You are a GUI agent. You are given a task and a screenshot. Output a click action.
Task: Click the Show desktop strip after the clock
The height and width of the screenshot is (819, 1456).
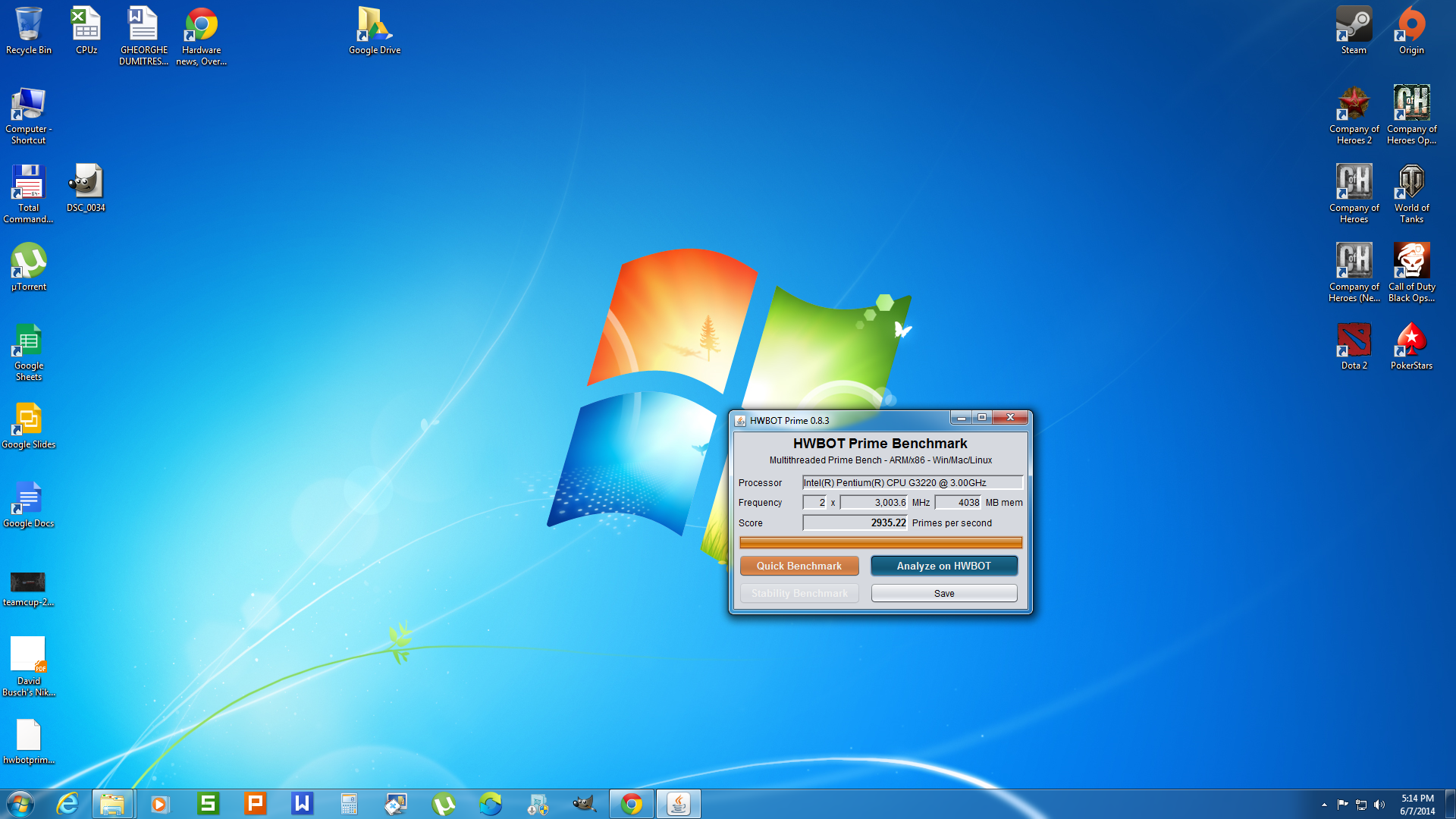click(x=1450, y=804)
